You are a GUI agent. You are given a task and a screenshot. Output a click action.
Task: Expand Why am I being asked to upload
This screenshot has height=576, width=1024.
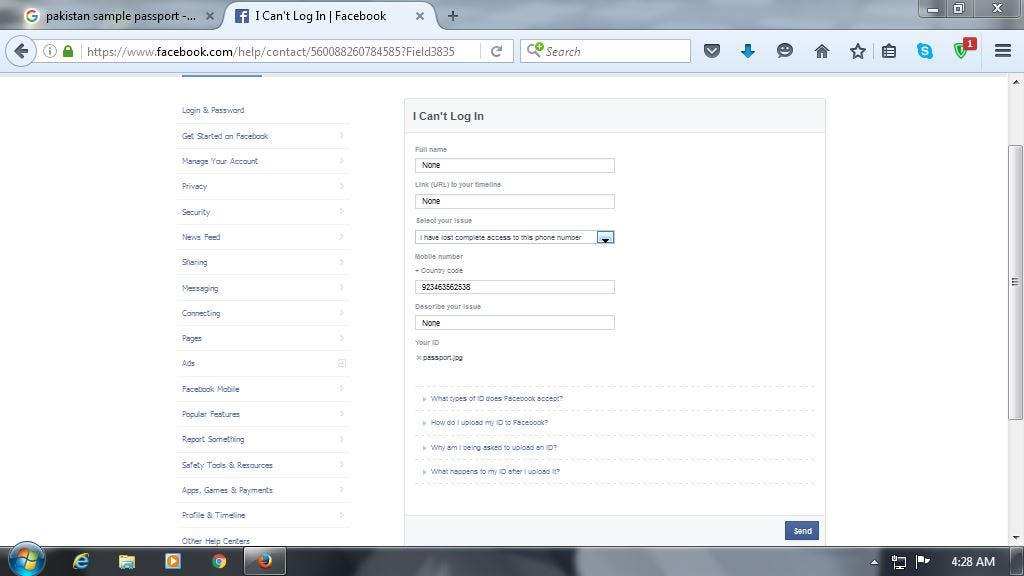click(x=494, y=447)
